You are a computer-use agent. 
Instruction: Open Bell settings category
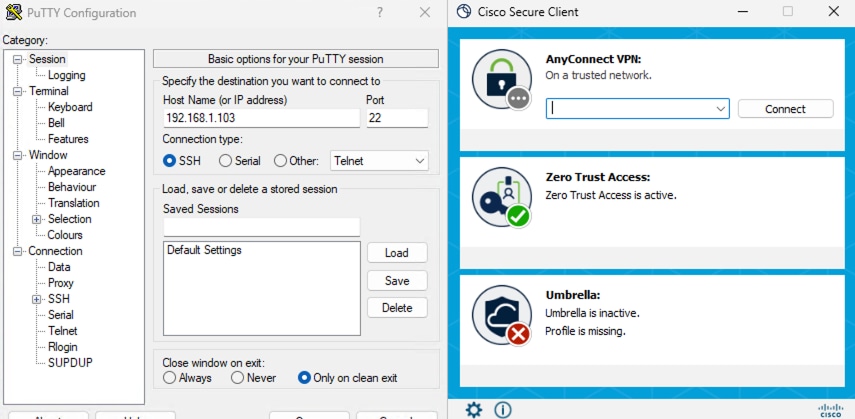click(x=56, y=123)
